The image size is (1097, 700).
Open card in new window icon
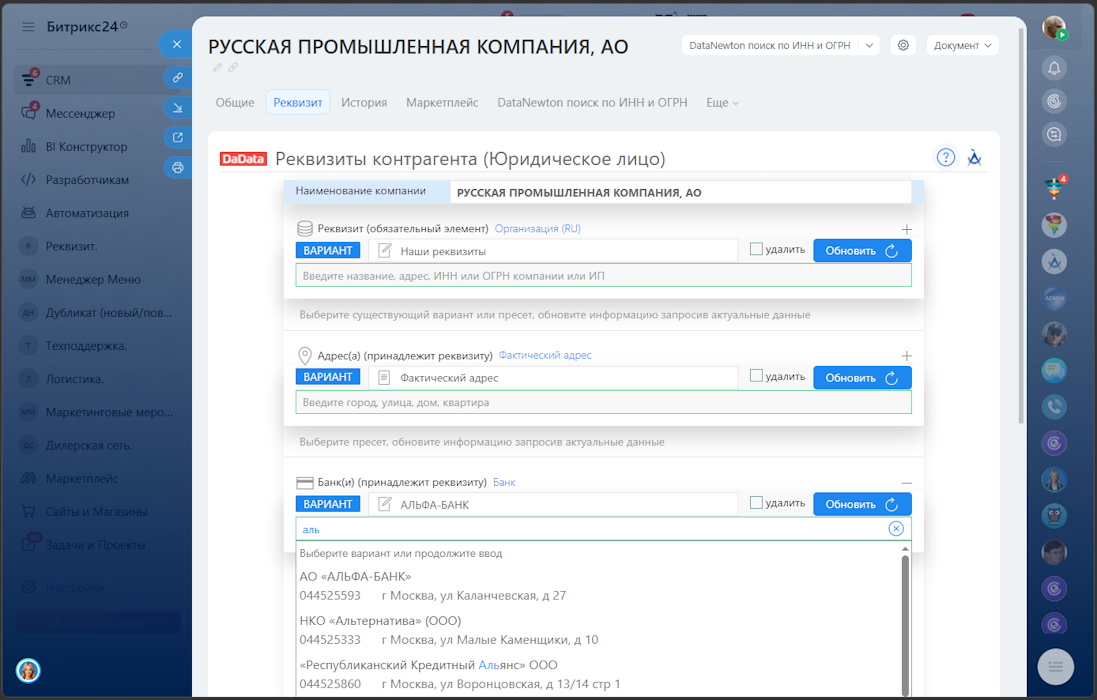coord(178,138)
